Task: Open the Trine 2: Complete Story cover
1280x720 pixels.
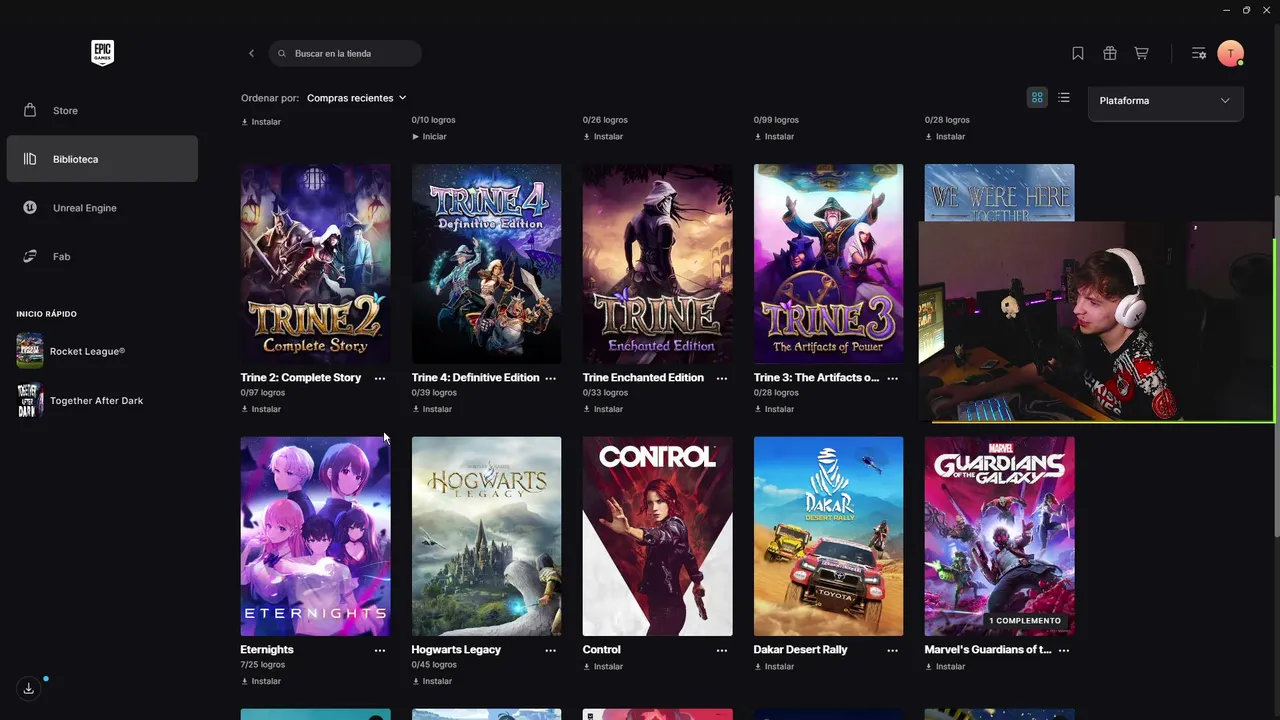Action: (x=315, y=264)
